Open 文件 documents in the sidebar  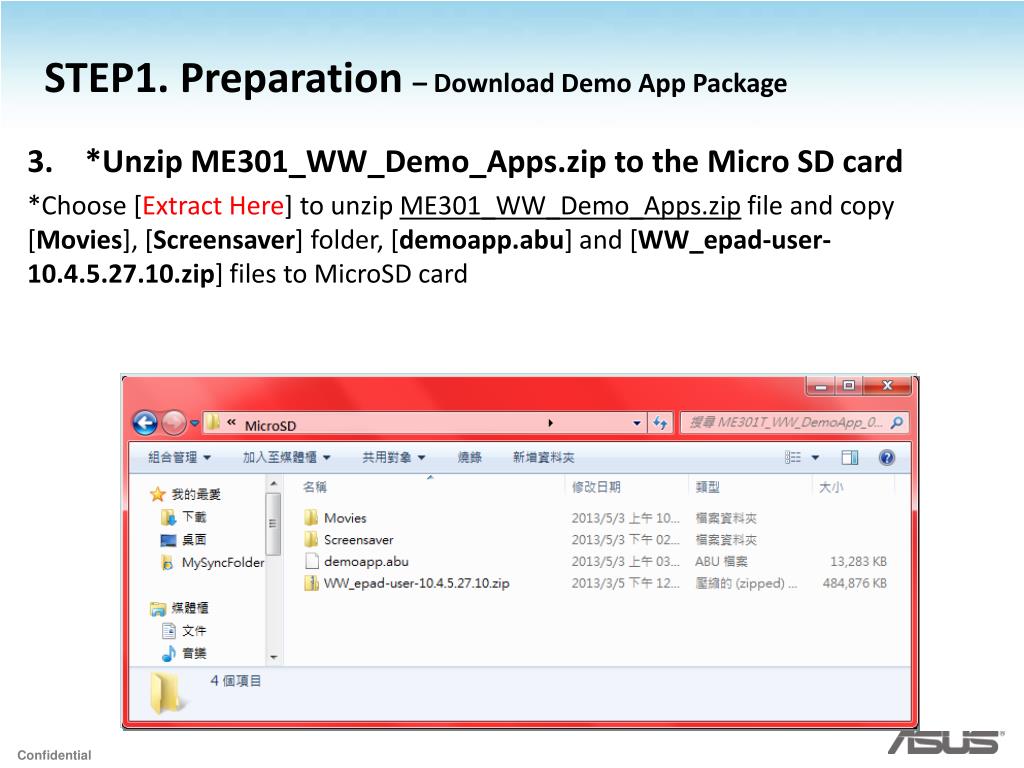tap(194, 631)
